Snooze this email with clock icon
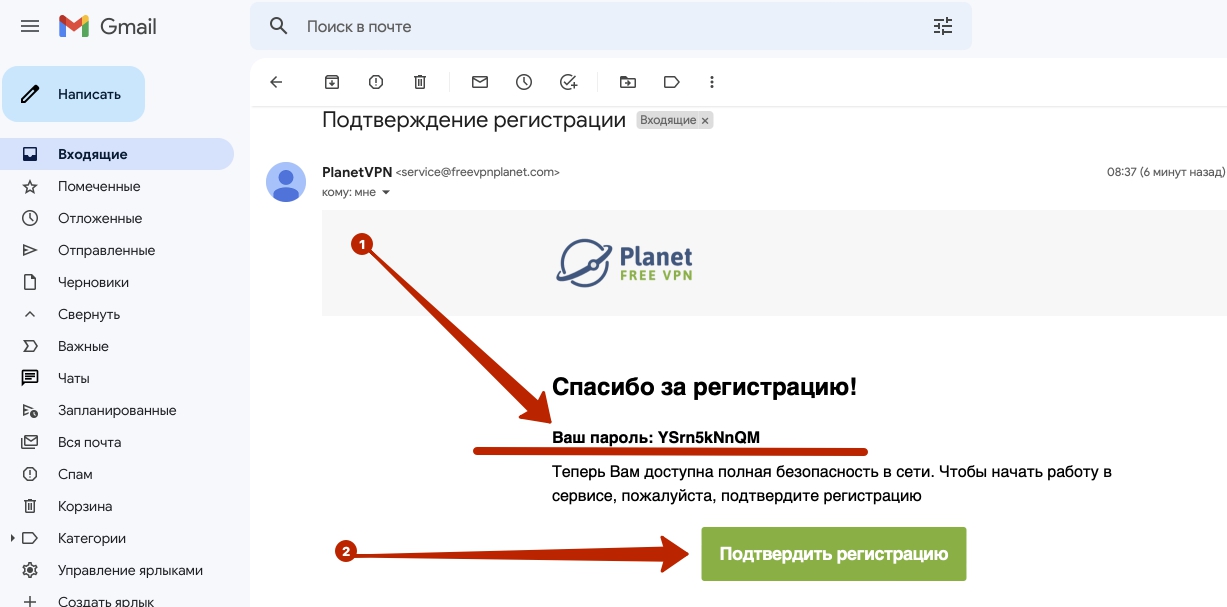The image size is (1227, 607). coord(524,82)
